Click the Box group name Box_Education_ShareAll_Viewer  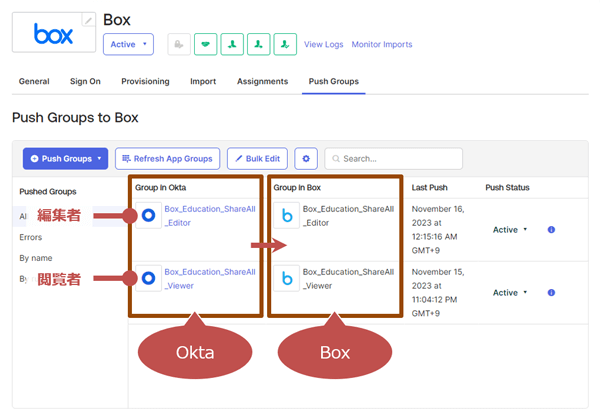(x=348, y=278)
